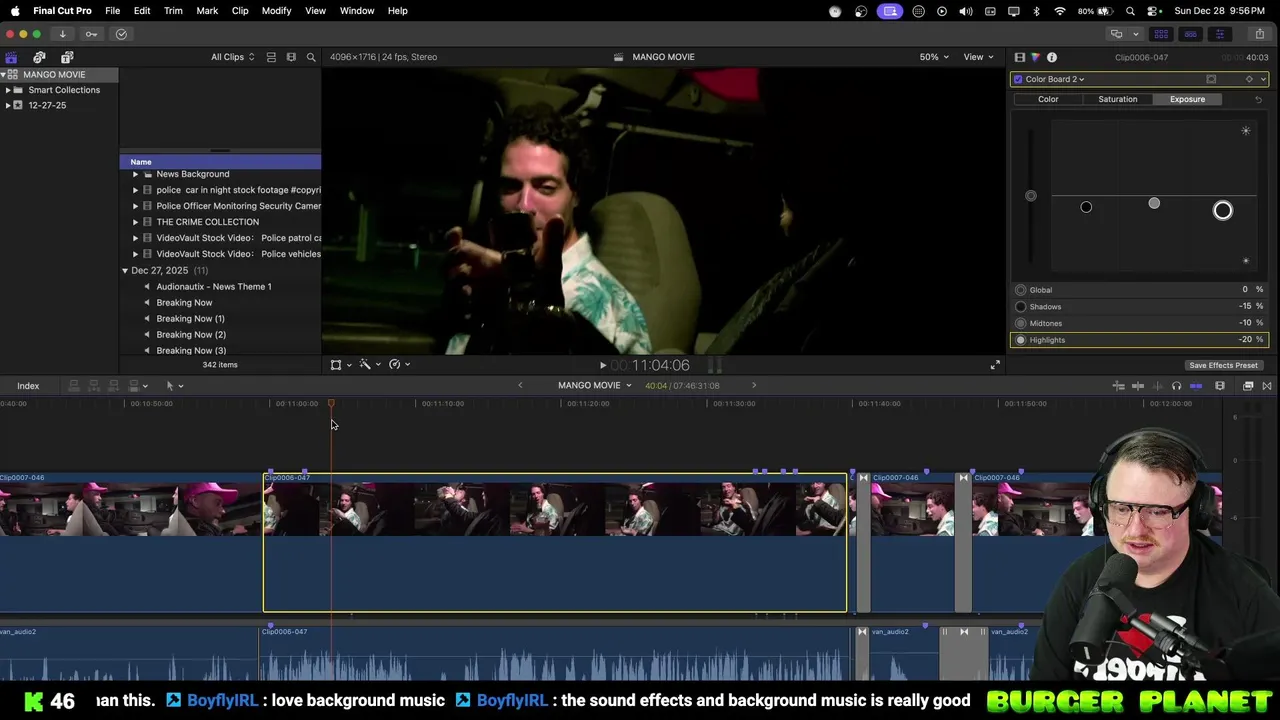This screenshot has height=720, width=1280.
Task: Select the Exposure tab
Action: click(1187, 99)
